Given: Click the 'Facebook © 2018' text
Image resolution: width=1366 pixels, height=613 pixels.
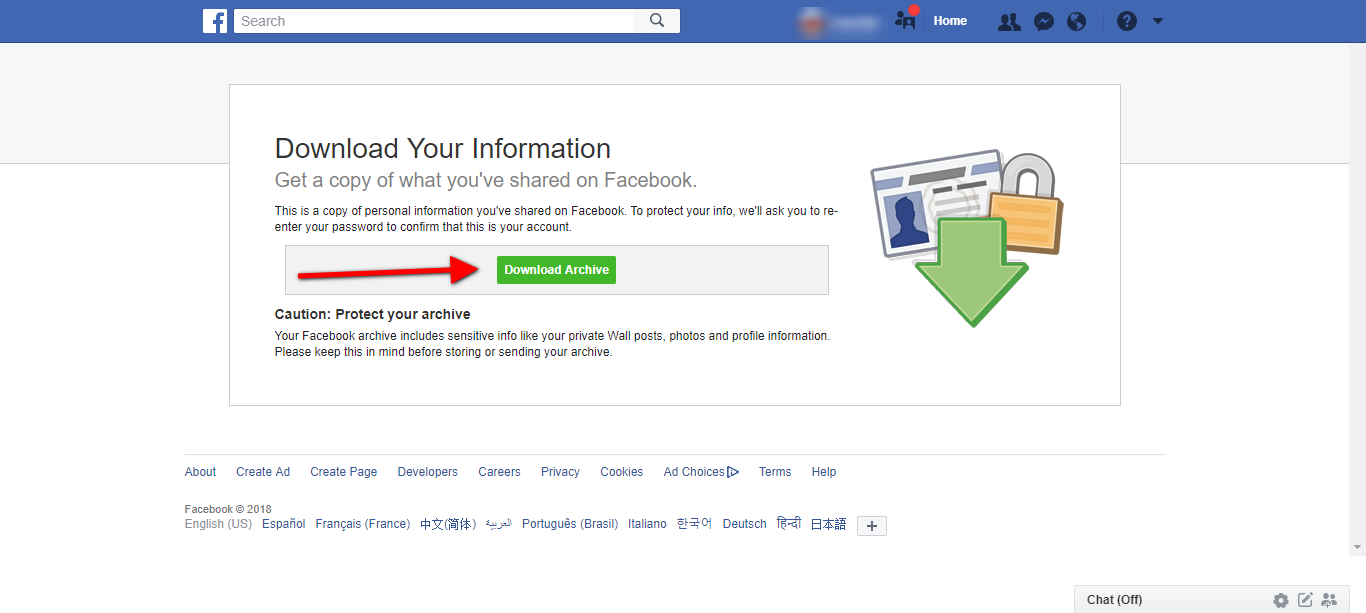Looking at the screenshot, I should (228, 509).
